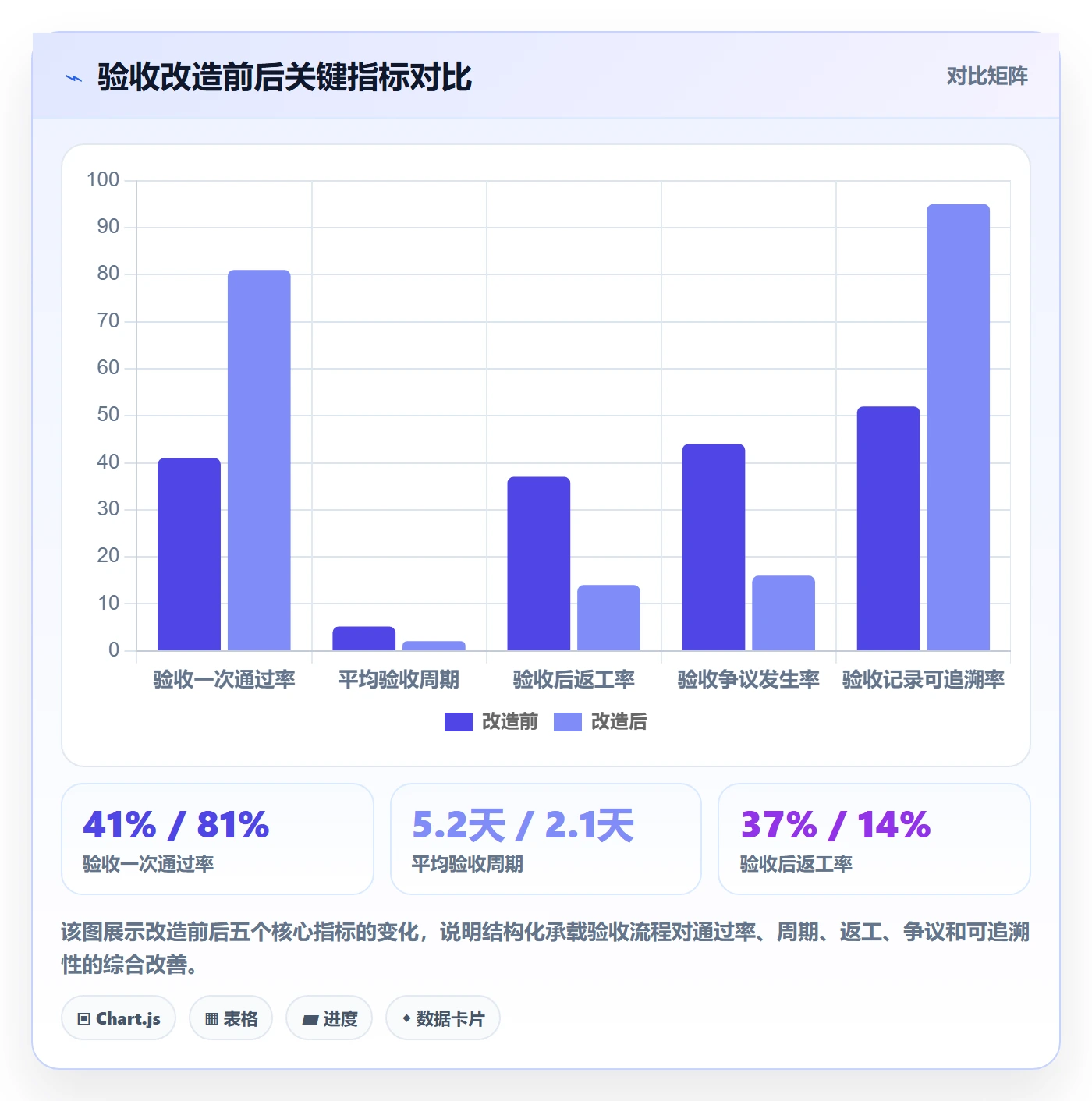Image resolution: width=1092 pixels, height=1101 pixels.
Task: Click the grid icon in 表格 chip
Action: click(211, 1019)
